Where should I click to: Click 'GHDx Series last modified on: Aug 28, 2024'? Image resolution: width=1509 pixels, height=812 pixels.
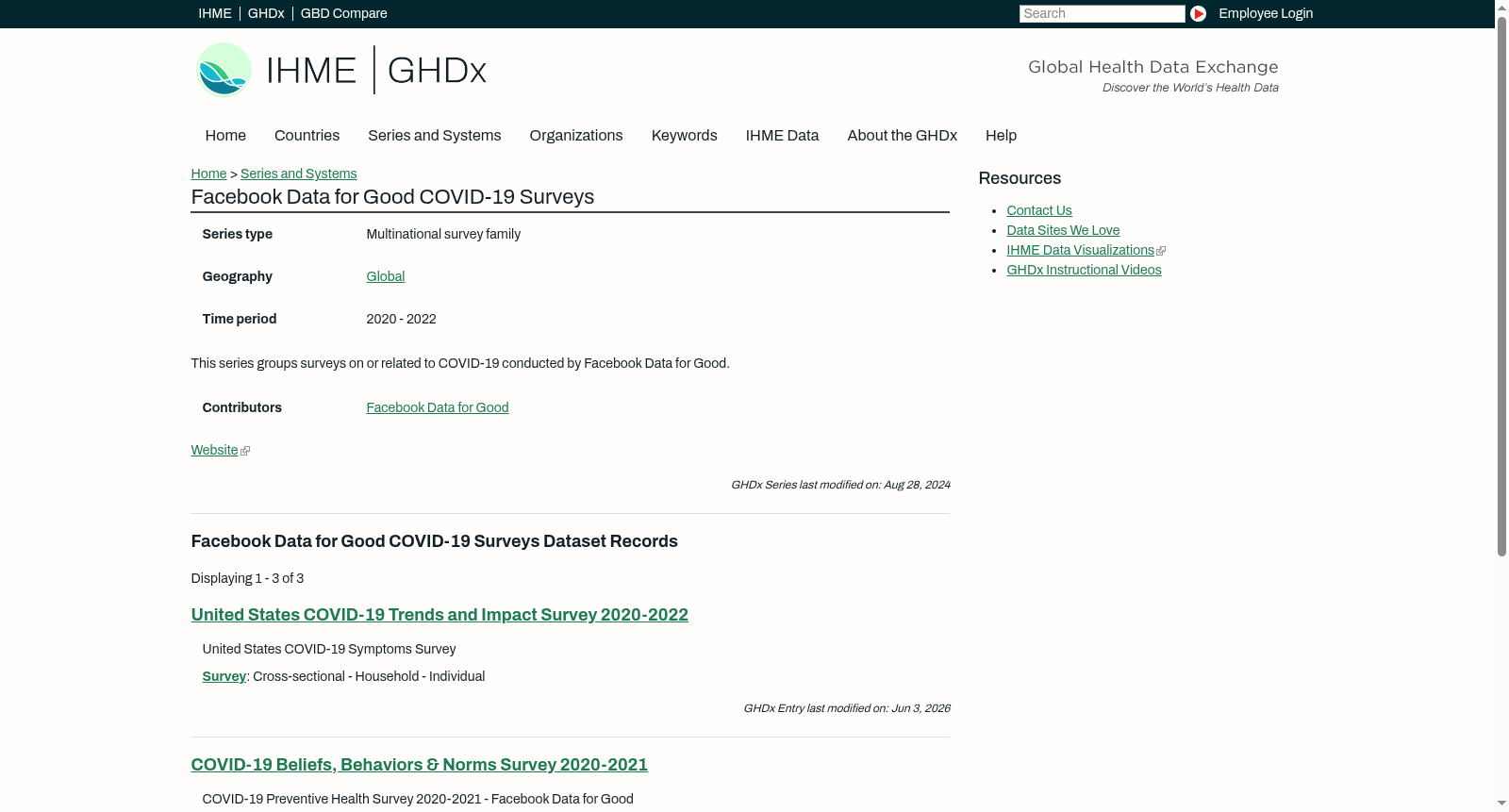(840, 485)
